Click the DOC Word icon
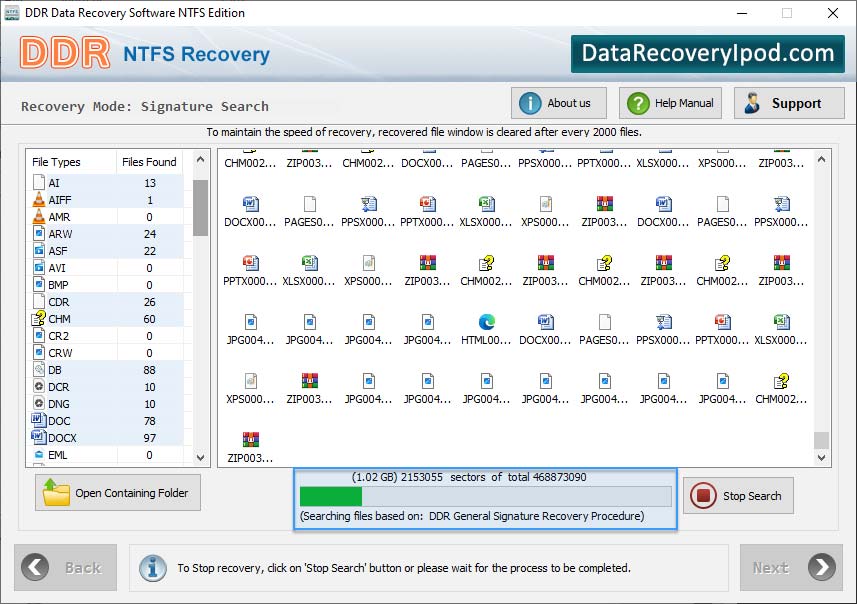 tap(38, 420)
